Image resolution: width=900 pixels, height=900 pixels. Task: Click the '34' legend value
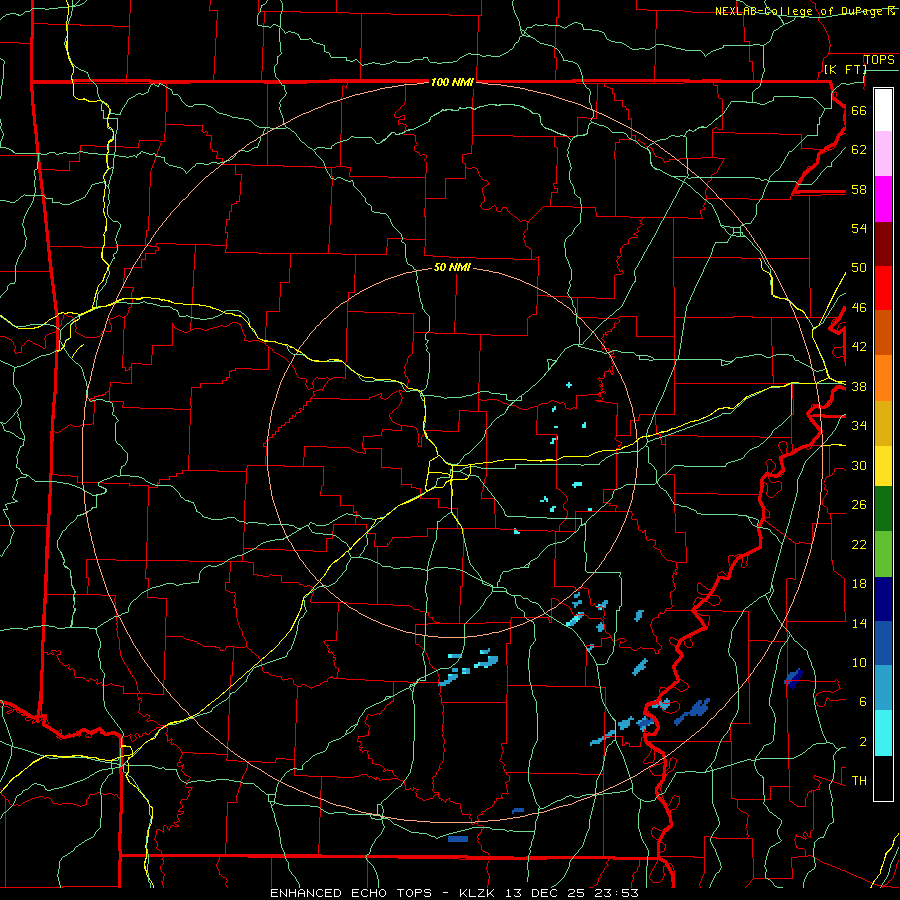pyautogui.click(x=859, y=426)
